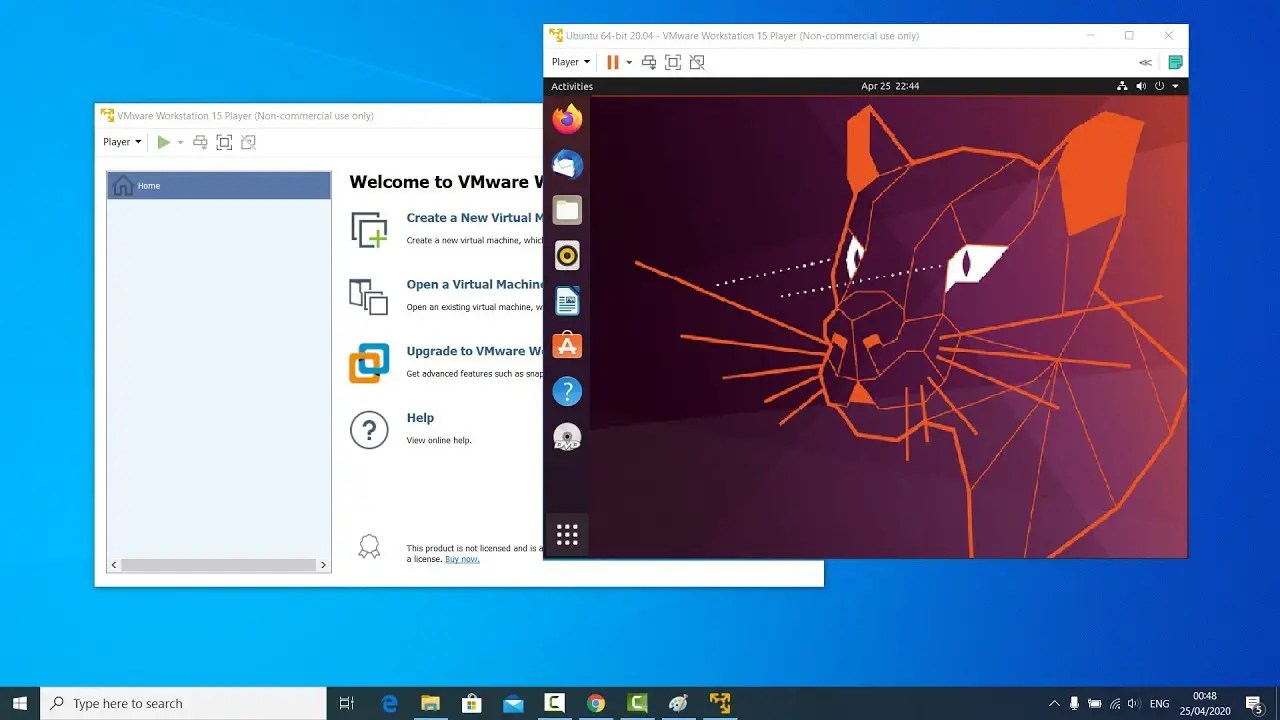Open Ubuntu's system menu chevron

click(1175, 86)
